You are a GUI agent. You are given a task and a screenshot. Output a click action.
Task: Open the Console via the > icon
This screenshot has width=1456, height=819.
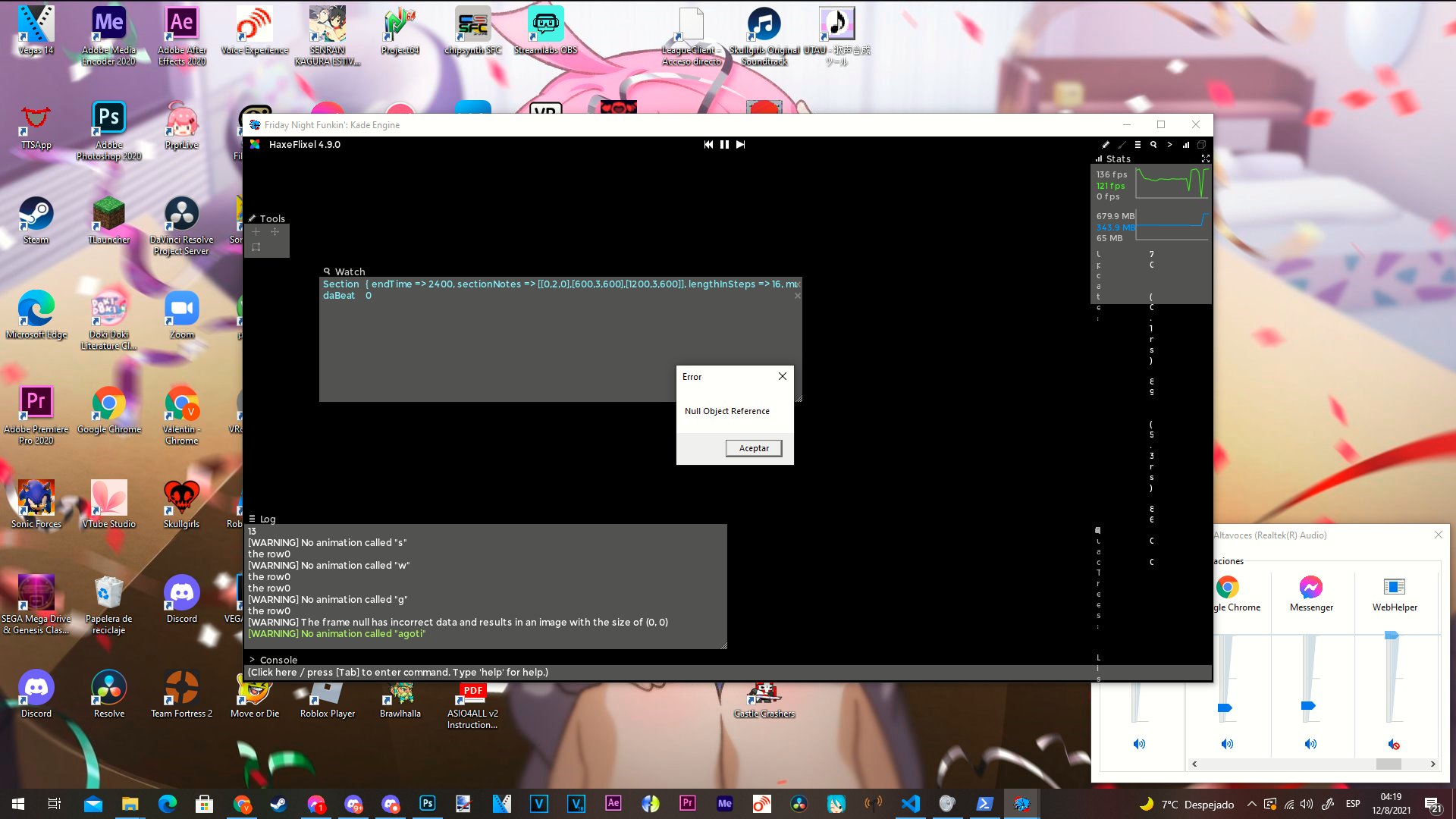pos(1170,144)
